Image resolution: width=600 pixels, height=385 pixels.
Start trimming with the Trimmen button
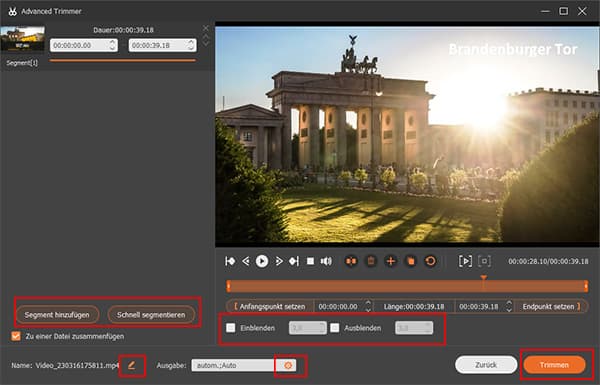pos(554,365)
